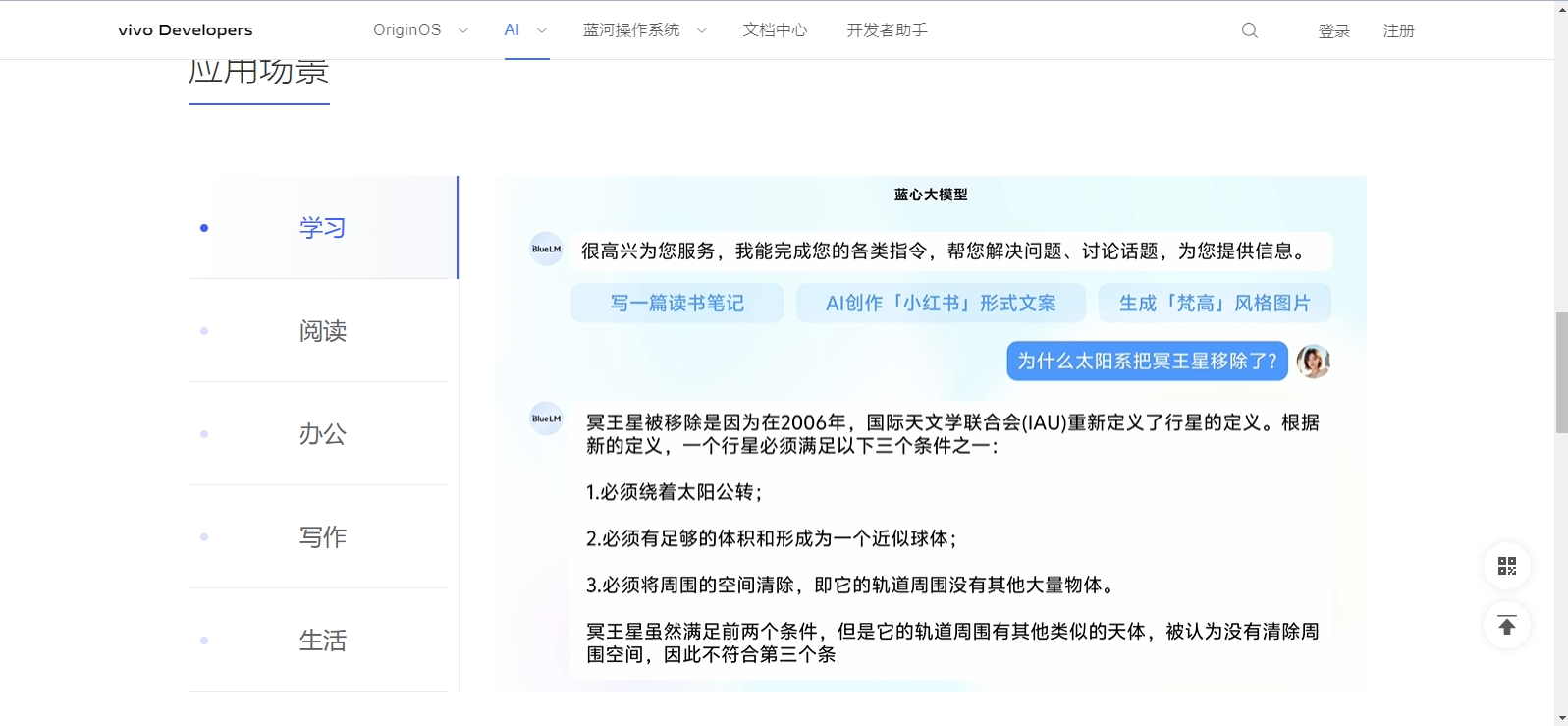Select the 学习 scenario tab
Viewport: 1568px width, 726px height.
coord(322,228)
